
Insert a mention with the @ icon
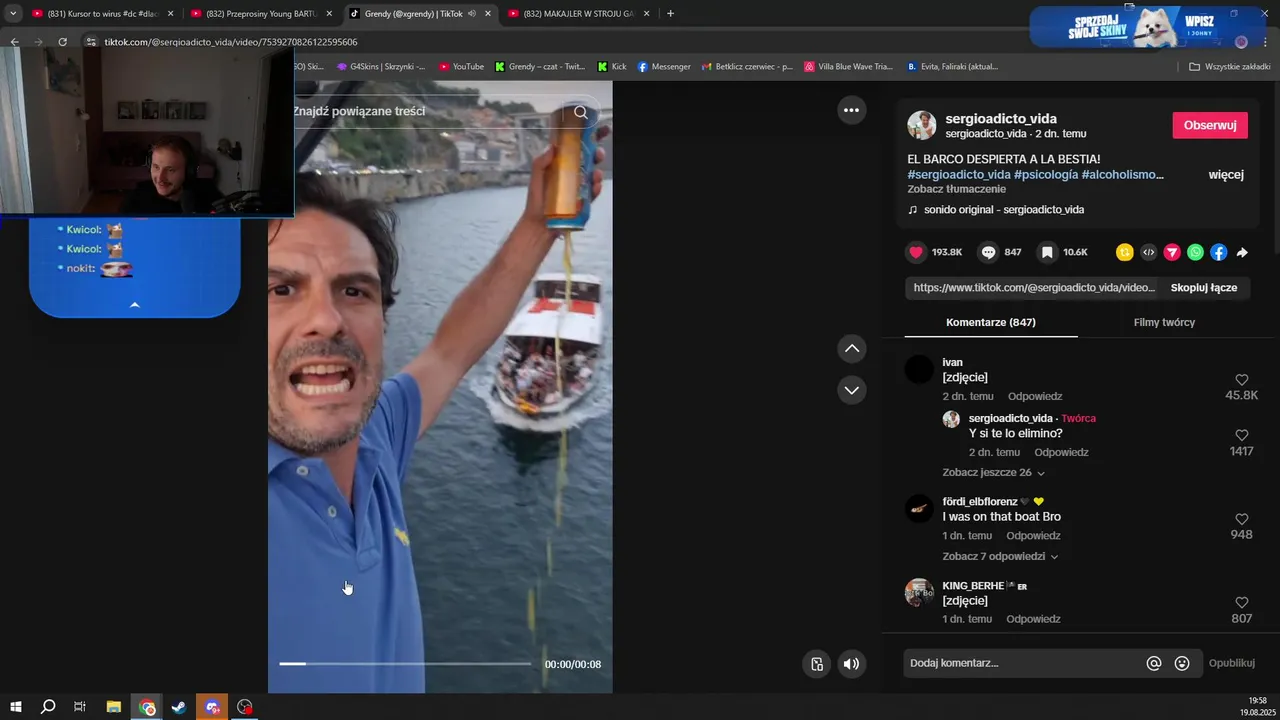[x=1154, y=663]
